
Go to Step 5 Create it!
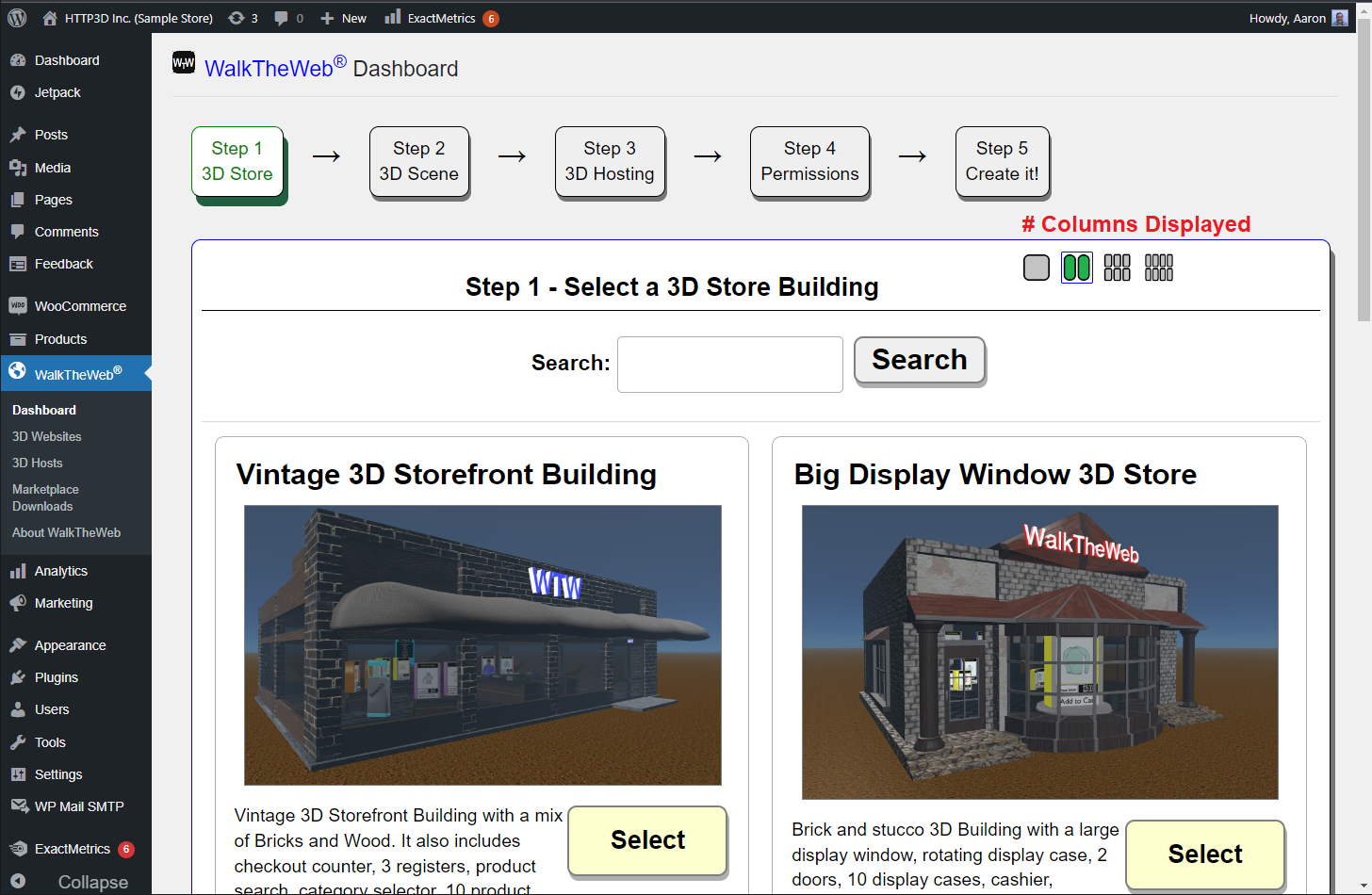[x=1003, y=161]
